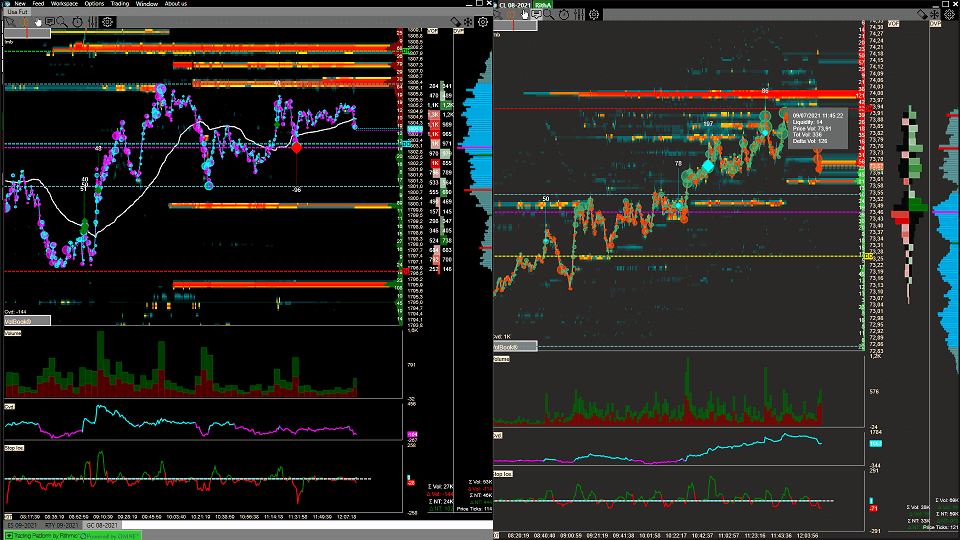The width and height of the screenshot is (960, 540).
Task: Open the About us menu
Action: 176,4
